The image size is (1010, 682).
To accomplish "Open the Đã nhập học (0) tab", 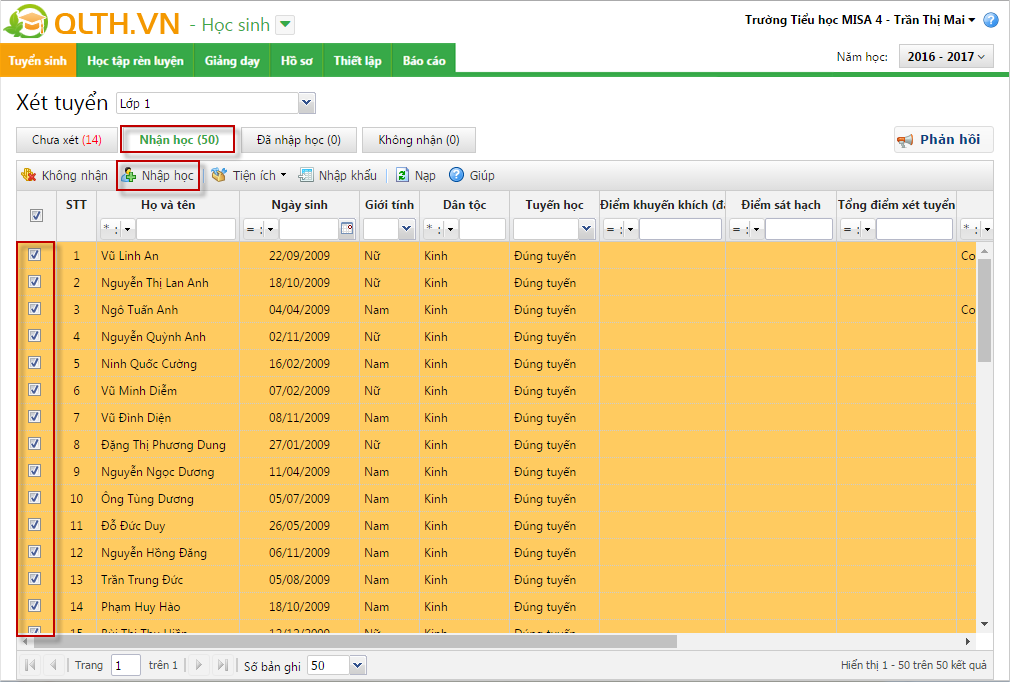I will click(298, 140).
